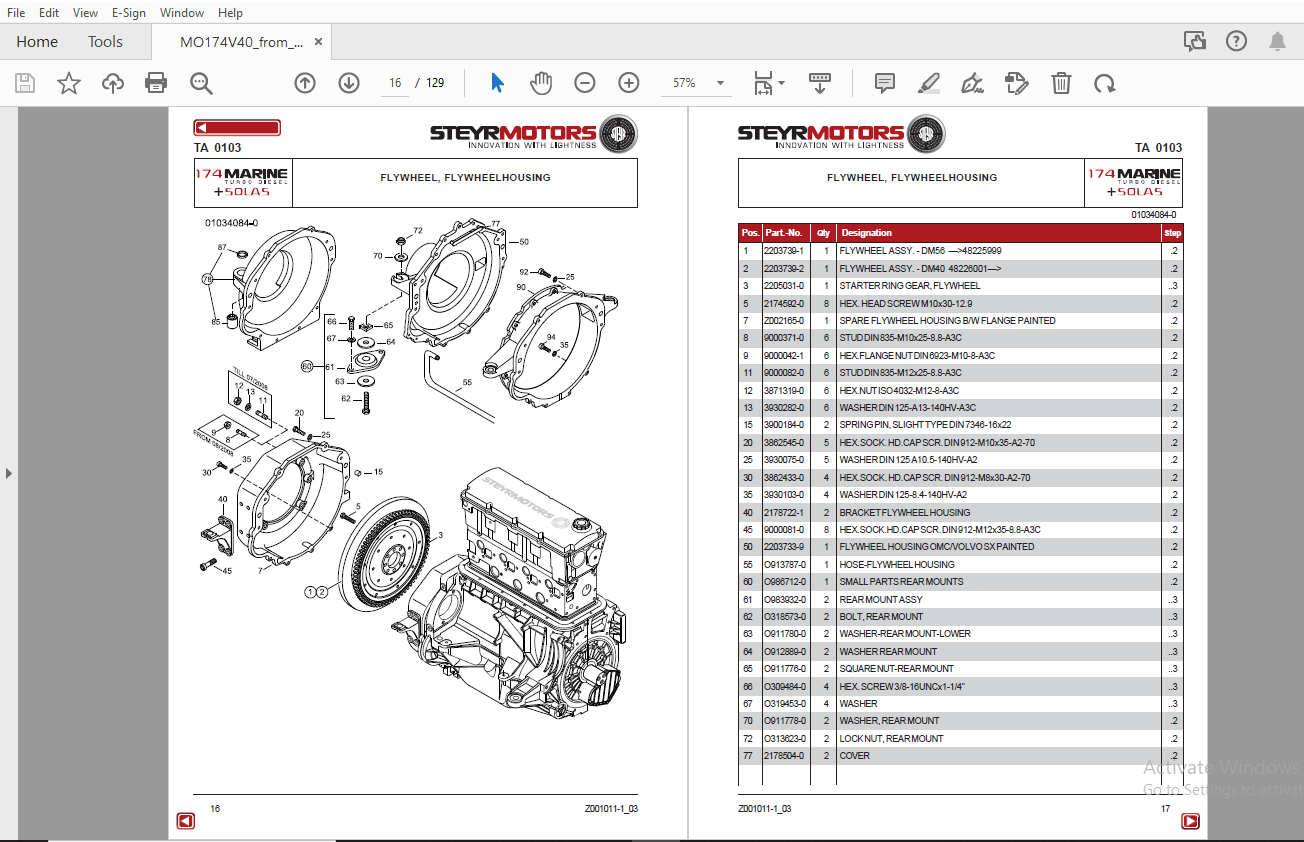Click 'SPRING PIN, SLIGHT TYPE' designation

925,425
